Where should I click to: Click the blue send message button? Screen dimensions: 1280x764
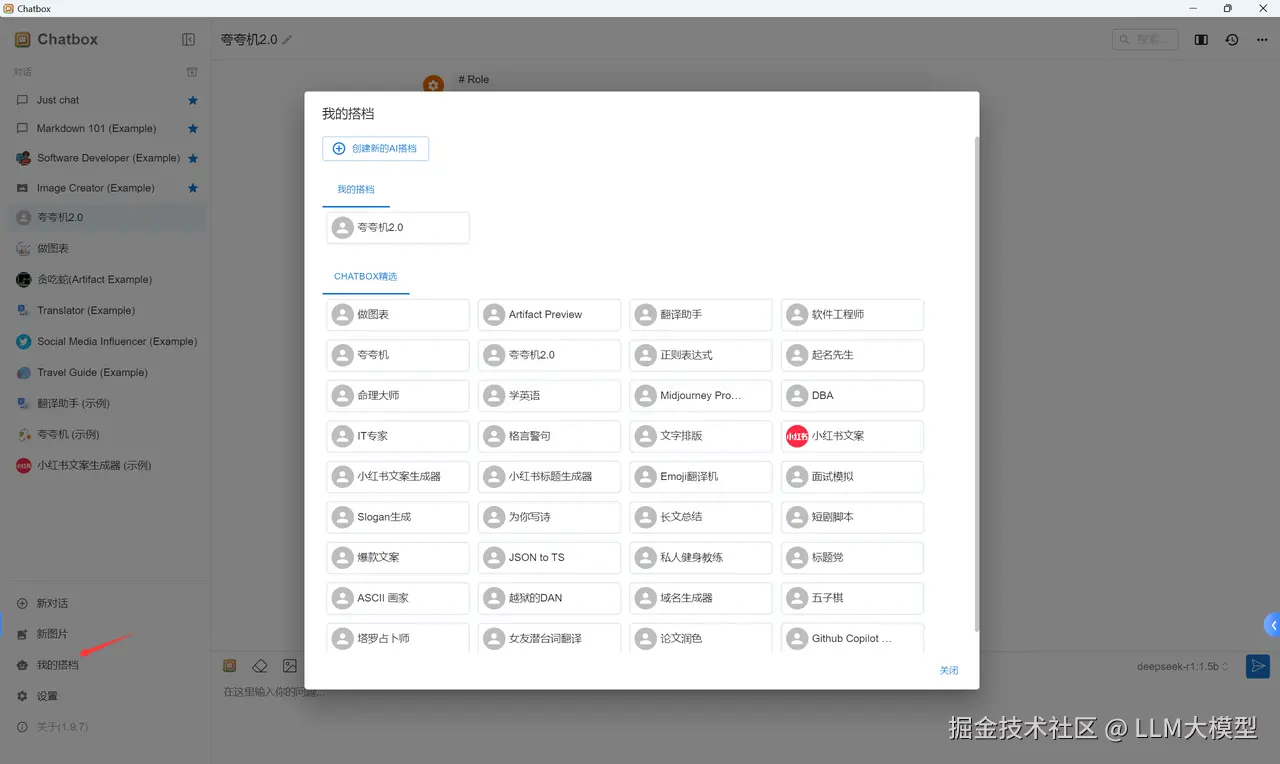1257,666
